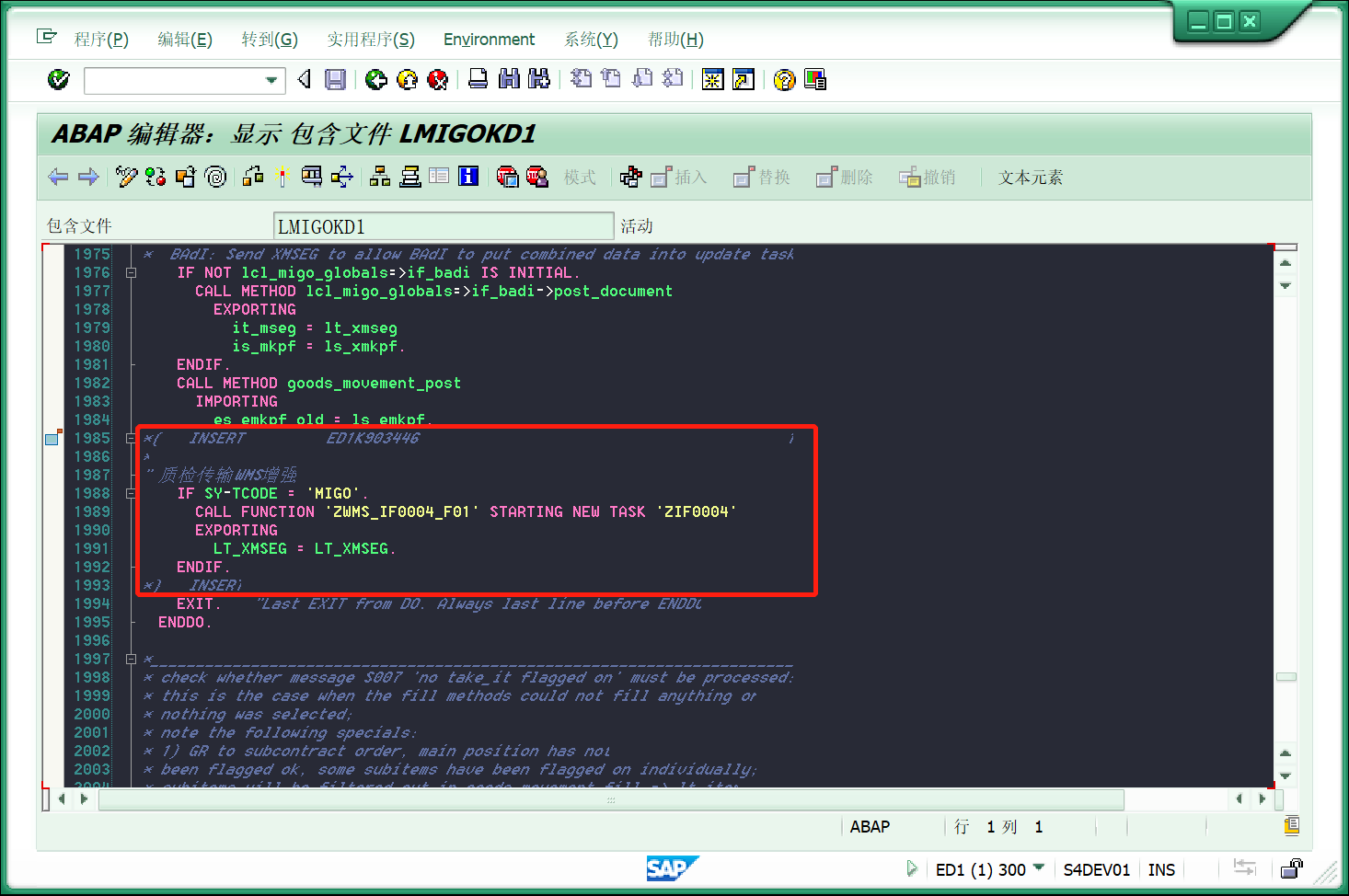Screen dimensions: 1349x896
Task: Click into the 包含文件 field showing LMIGOKD1
Action: (444, 226)
